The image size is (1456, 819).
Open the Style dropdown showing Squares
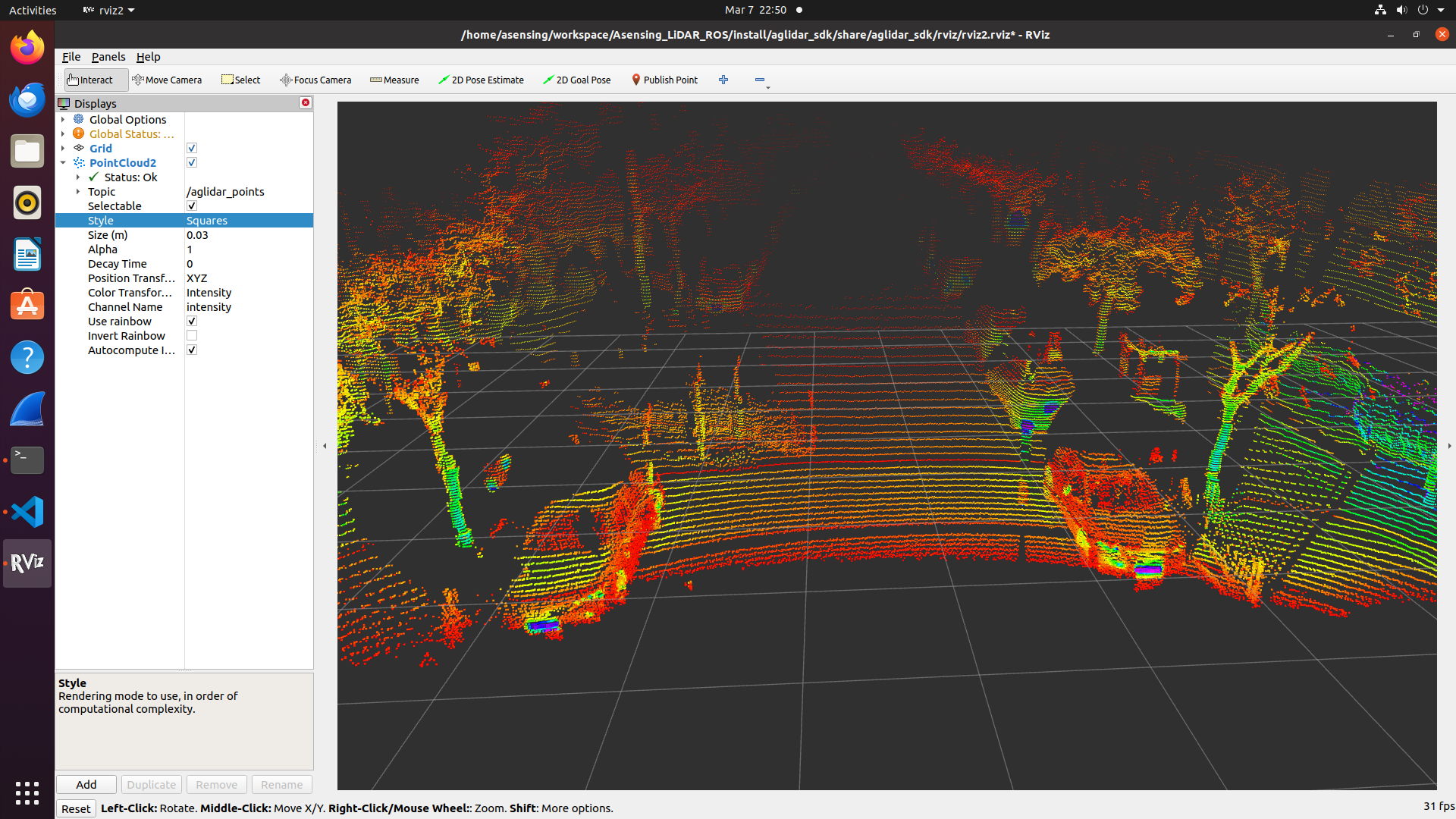(249, 220)
